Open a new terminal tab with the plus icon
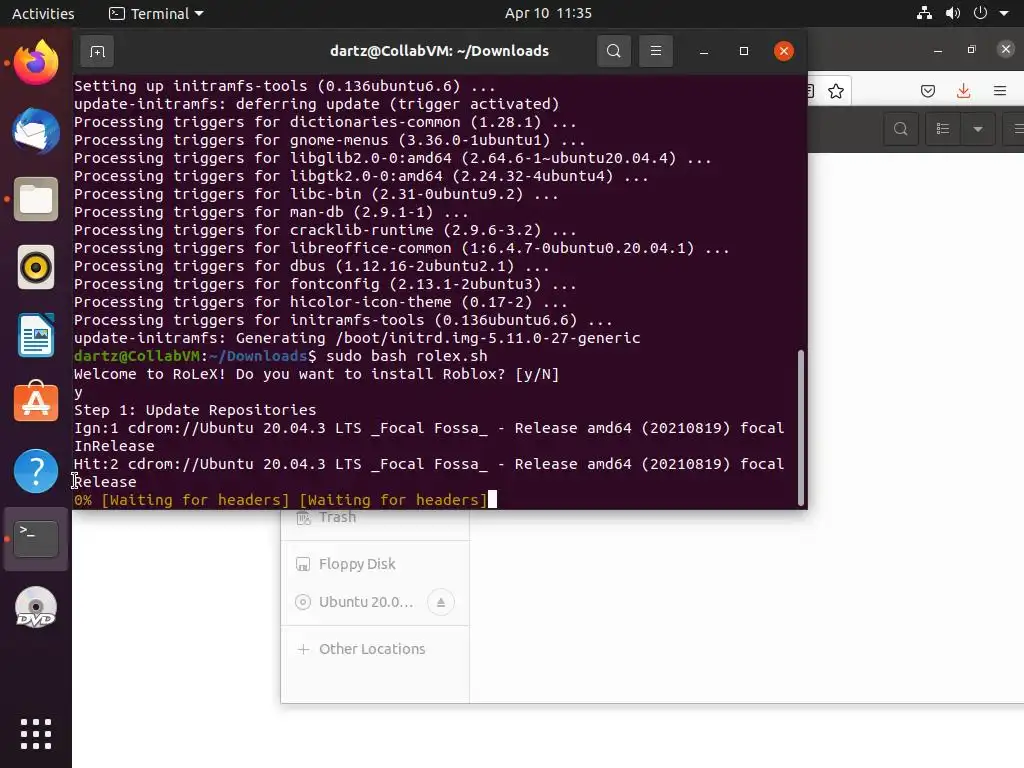Viewport: 1024px width, 768px height. click(x=97, y=52)
